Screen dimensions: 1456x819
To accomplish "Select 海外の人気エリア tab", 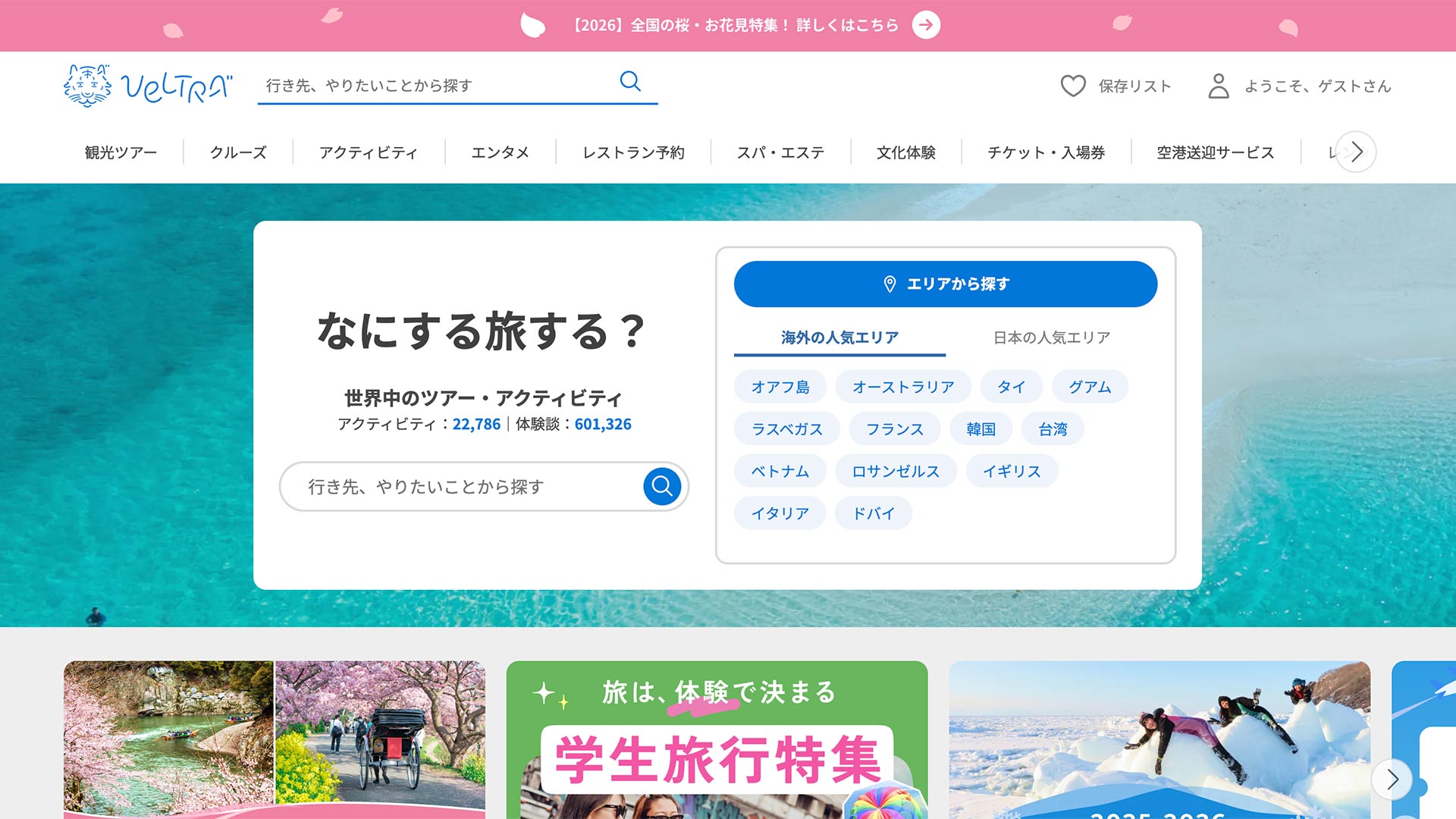I will tap(839, 337).
